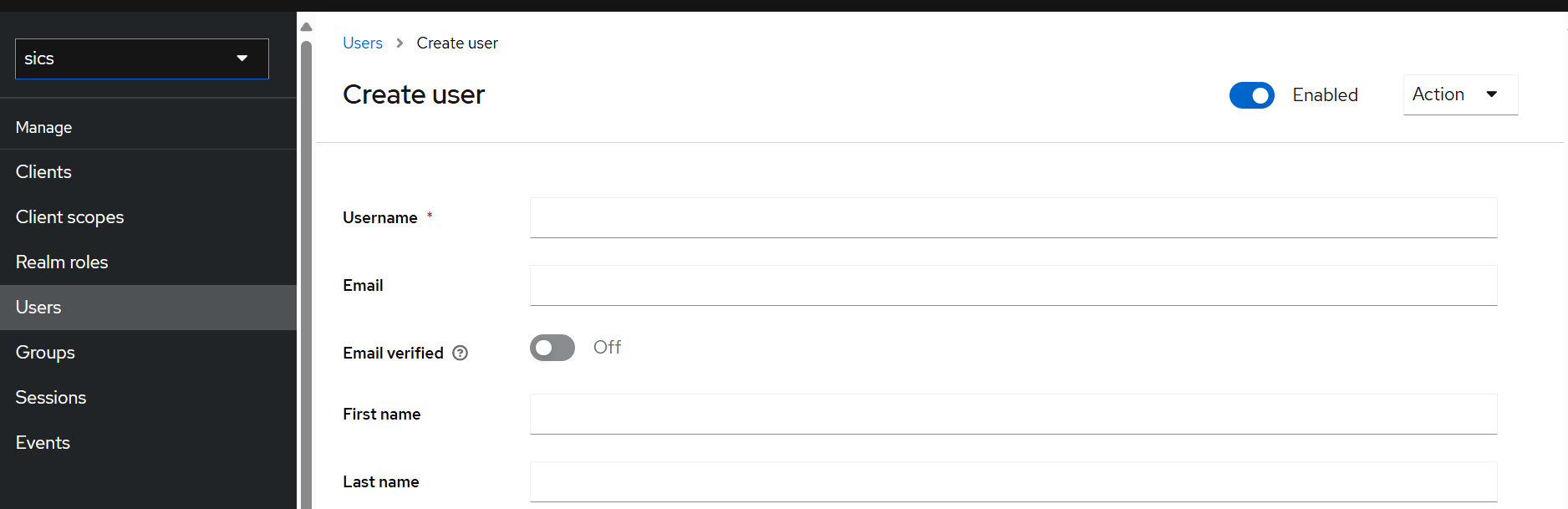Image resolution: width=1568 pixels, height=509 pixels.
Task: Click the Create user page heading
Action: click(x=413, y=94)
